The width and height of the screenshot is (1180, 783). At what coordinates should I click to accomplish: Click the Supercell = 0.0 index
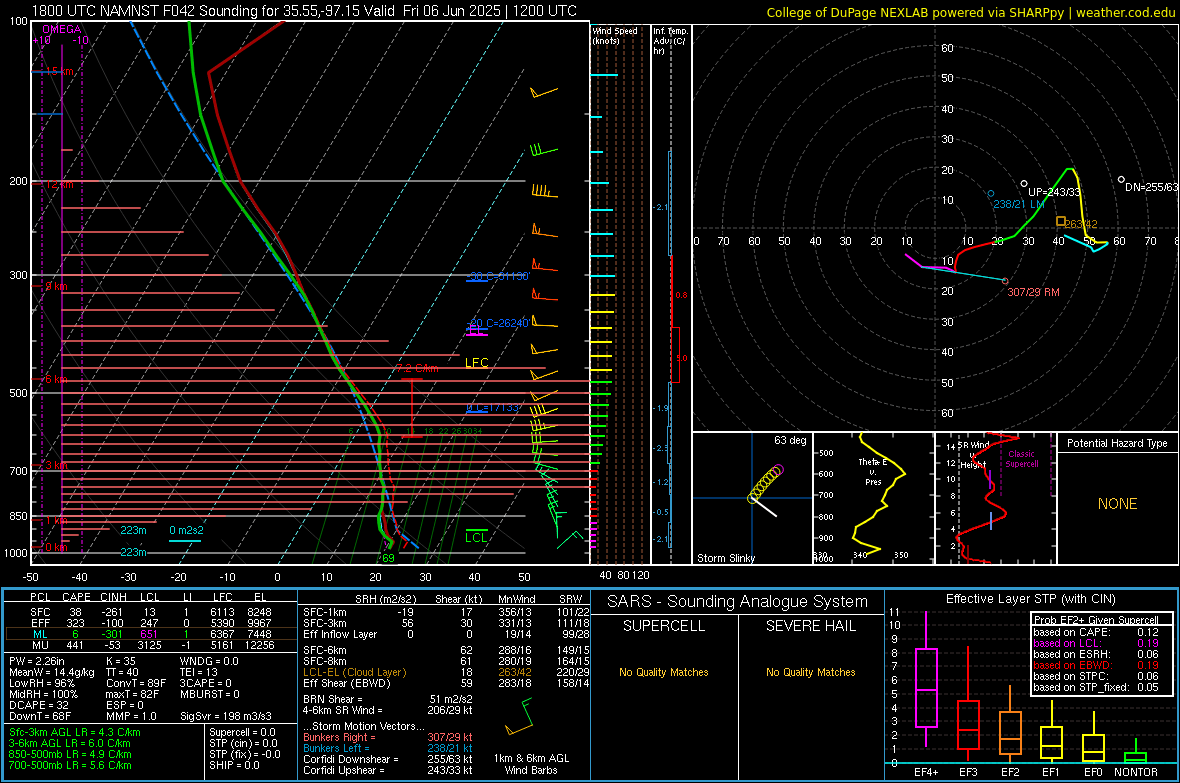click(x=242, y=732)
